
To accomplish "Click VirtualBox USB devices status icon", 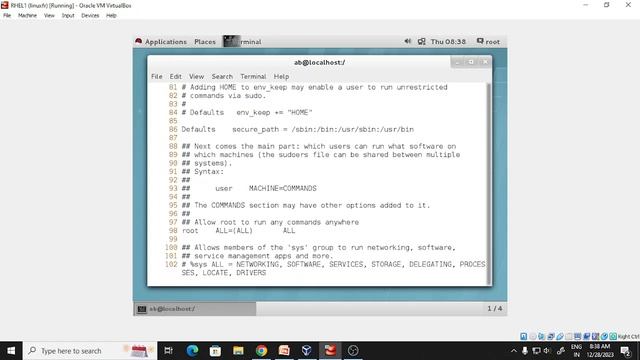I will (x=560, y=336).
